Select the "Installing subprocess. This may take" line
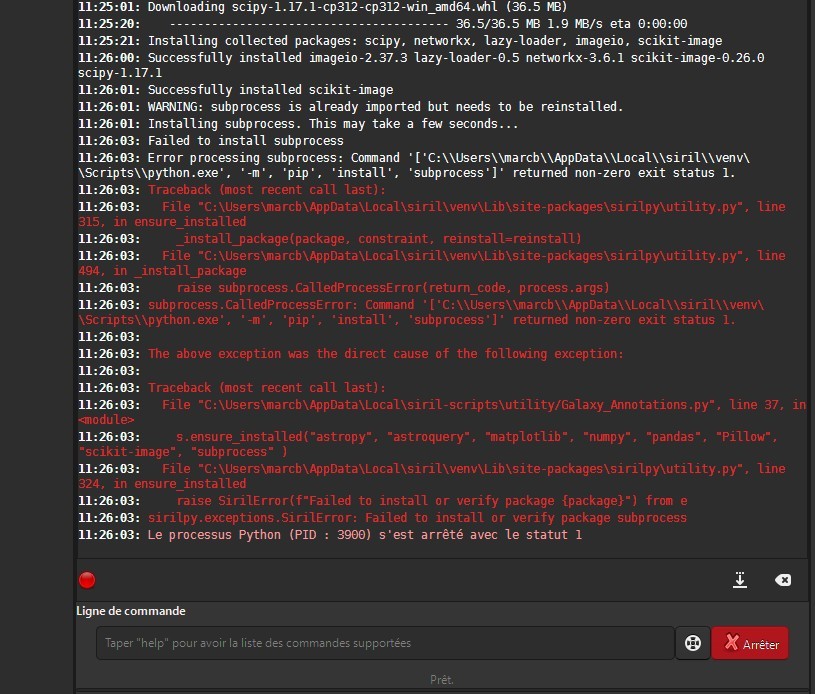 click(298, 124)
